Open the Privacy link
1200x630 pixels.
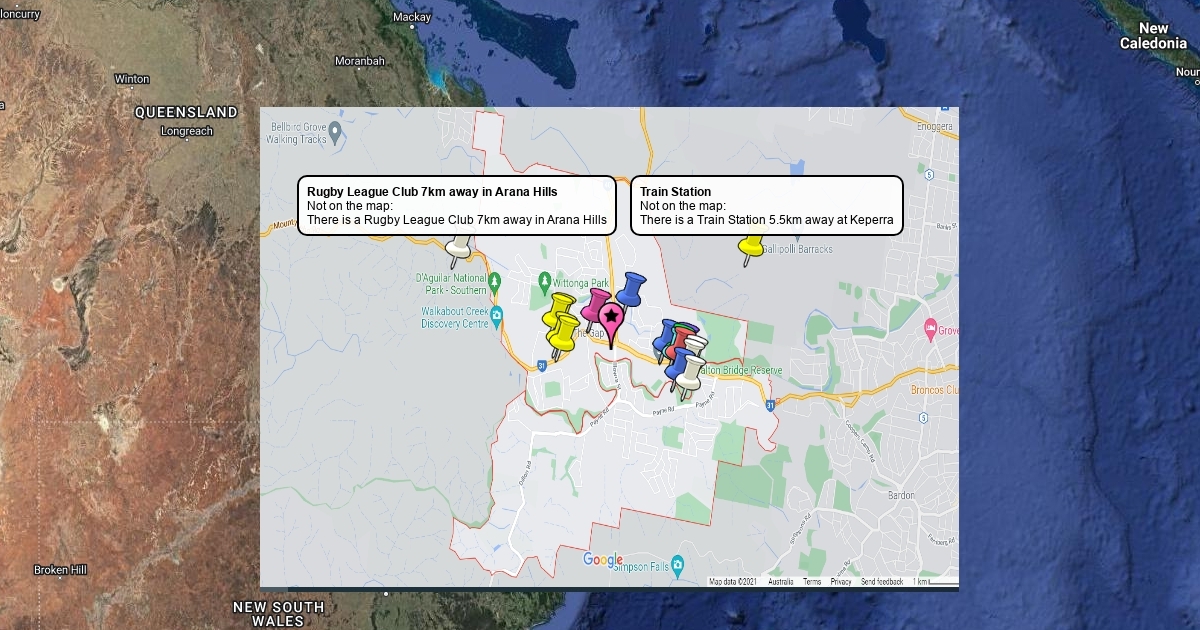click(x=841, y=581)
